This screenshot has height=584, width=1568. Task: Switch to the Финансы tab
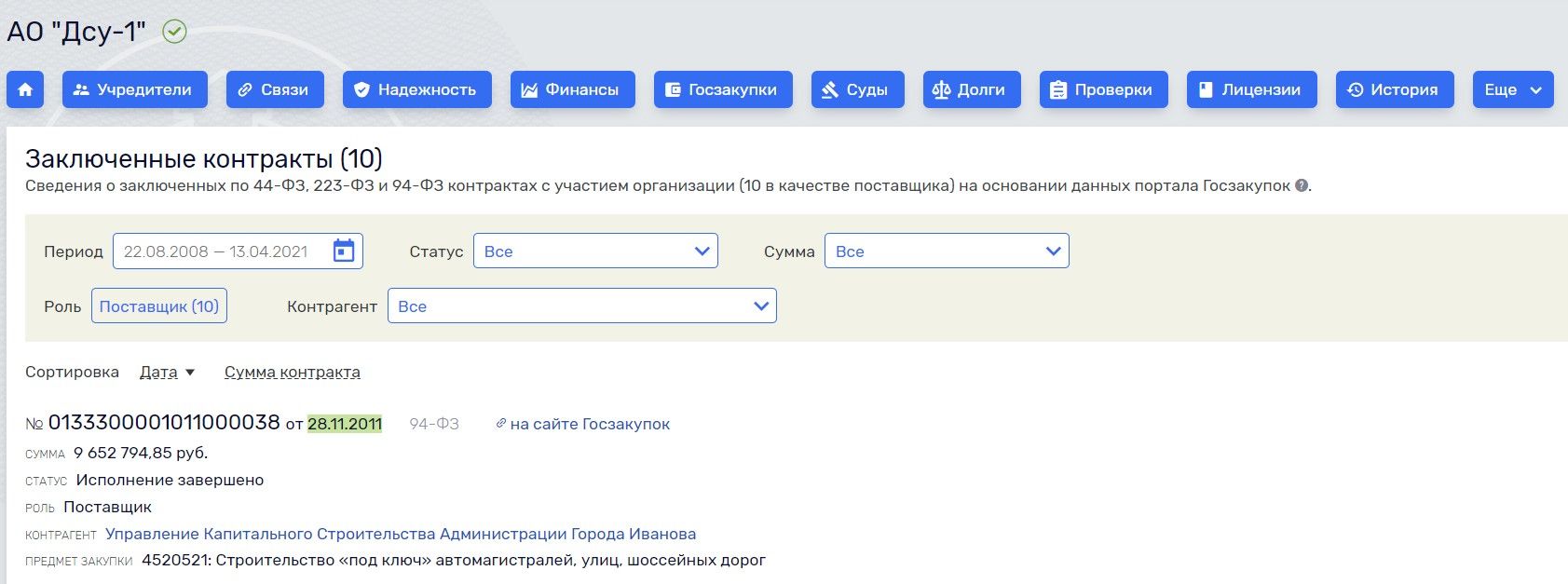click(x=573, y=89)
